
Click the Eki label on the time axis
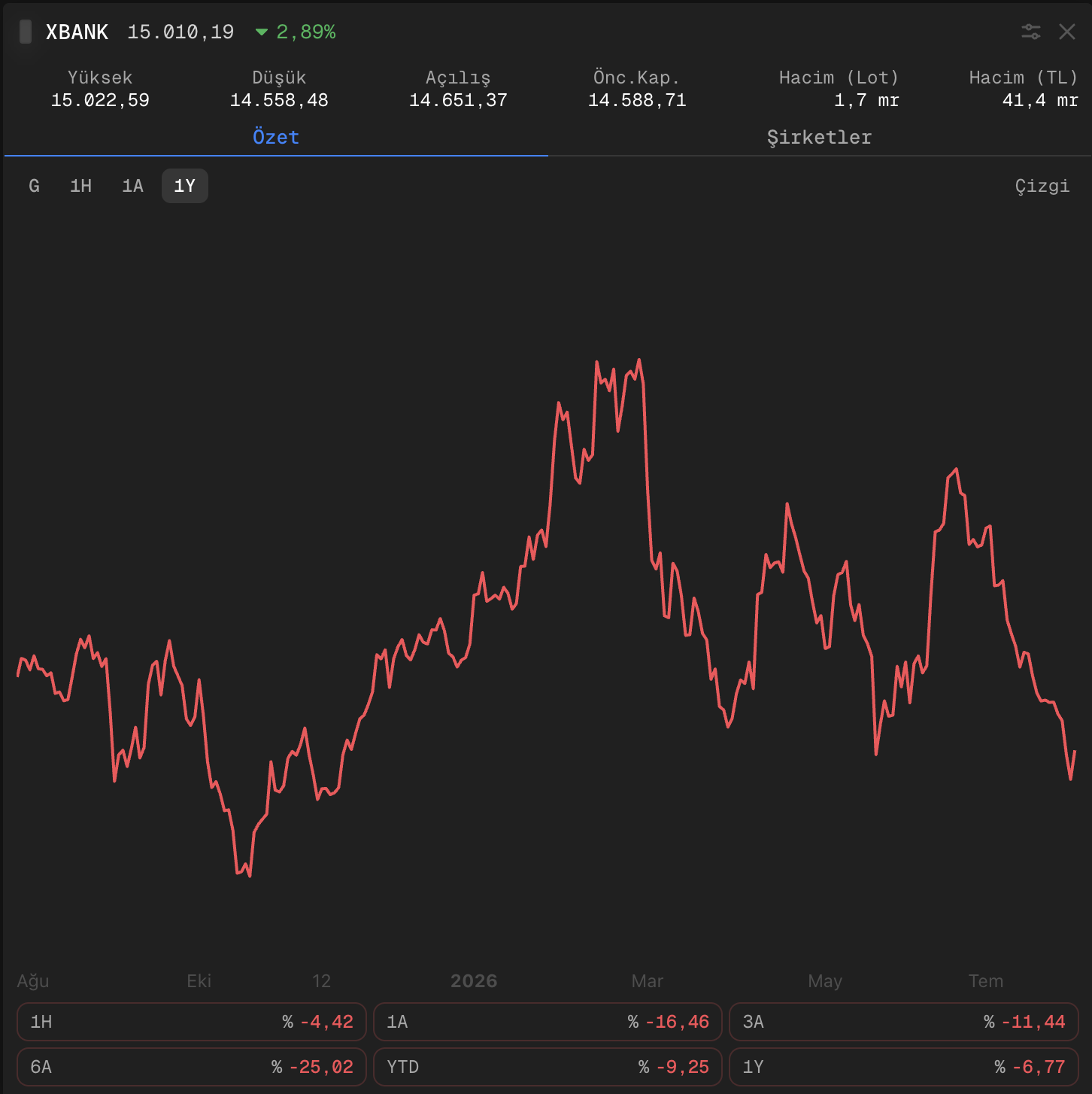pyautogui.click(x=199, y=981)
